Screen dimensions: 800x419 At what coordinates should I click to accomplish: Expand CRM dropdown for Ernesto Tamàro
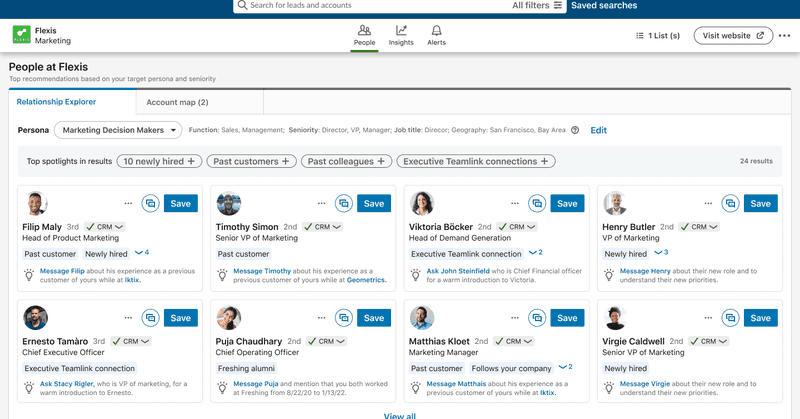coord(131,341)
